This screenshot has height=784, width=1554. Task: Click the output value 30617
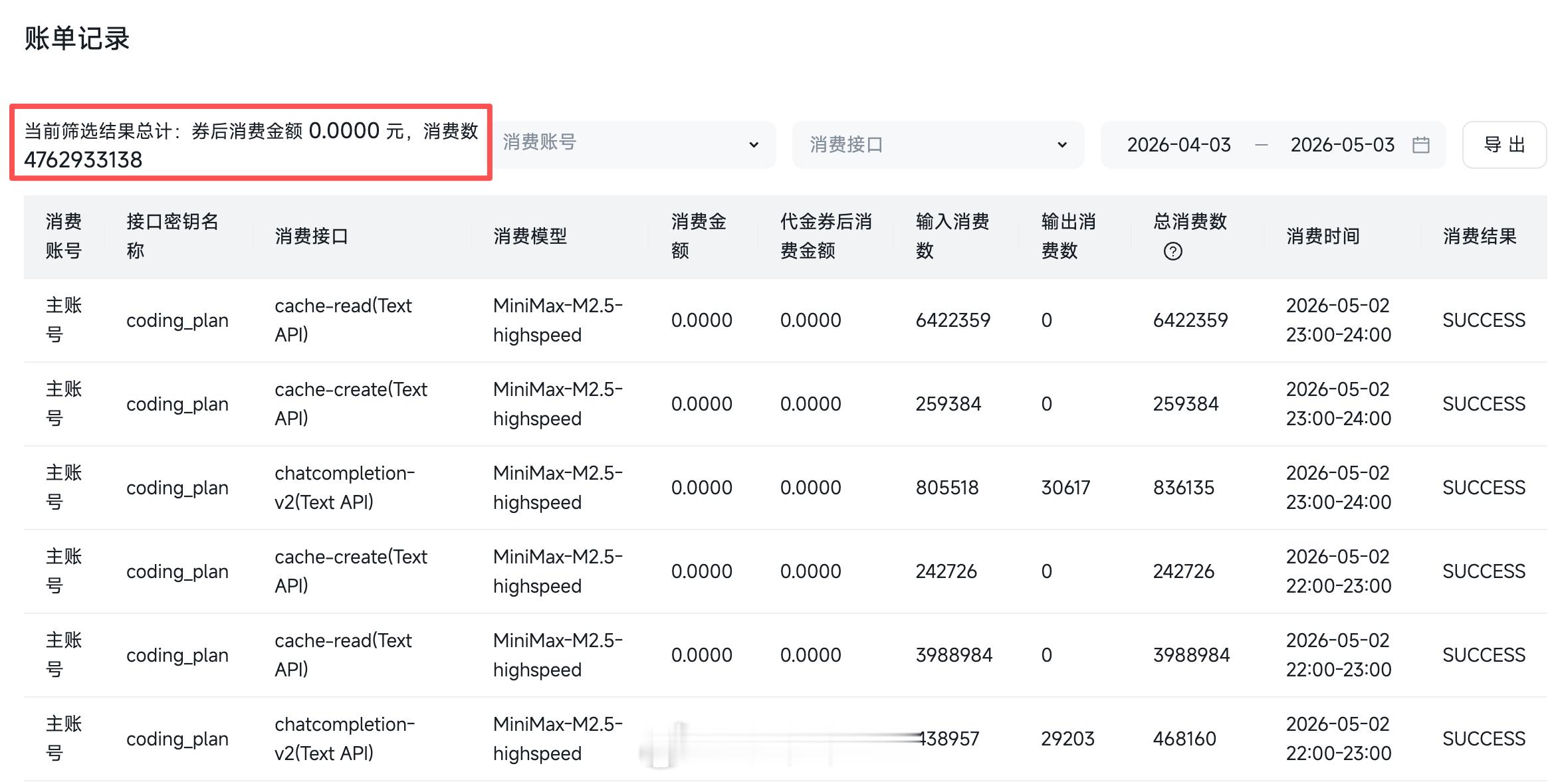[1065, 488]
